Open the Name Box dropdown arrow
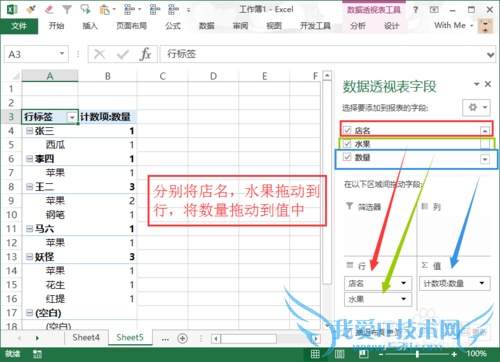 62,54
